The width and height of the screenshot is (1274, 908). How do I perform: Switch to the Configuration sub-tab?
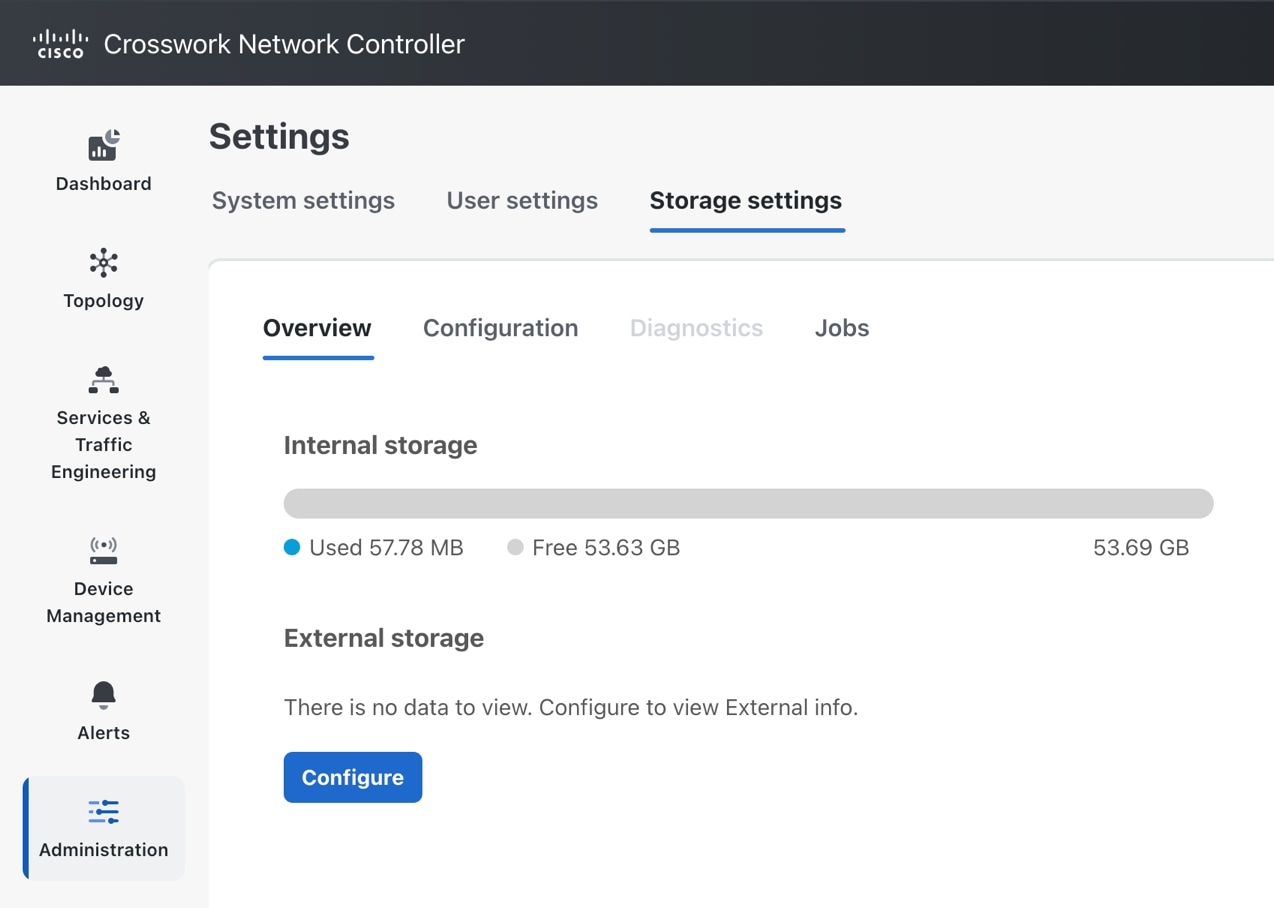[x=500, y=328]
